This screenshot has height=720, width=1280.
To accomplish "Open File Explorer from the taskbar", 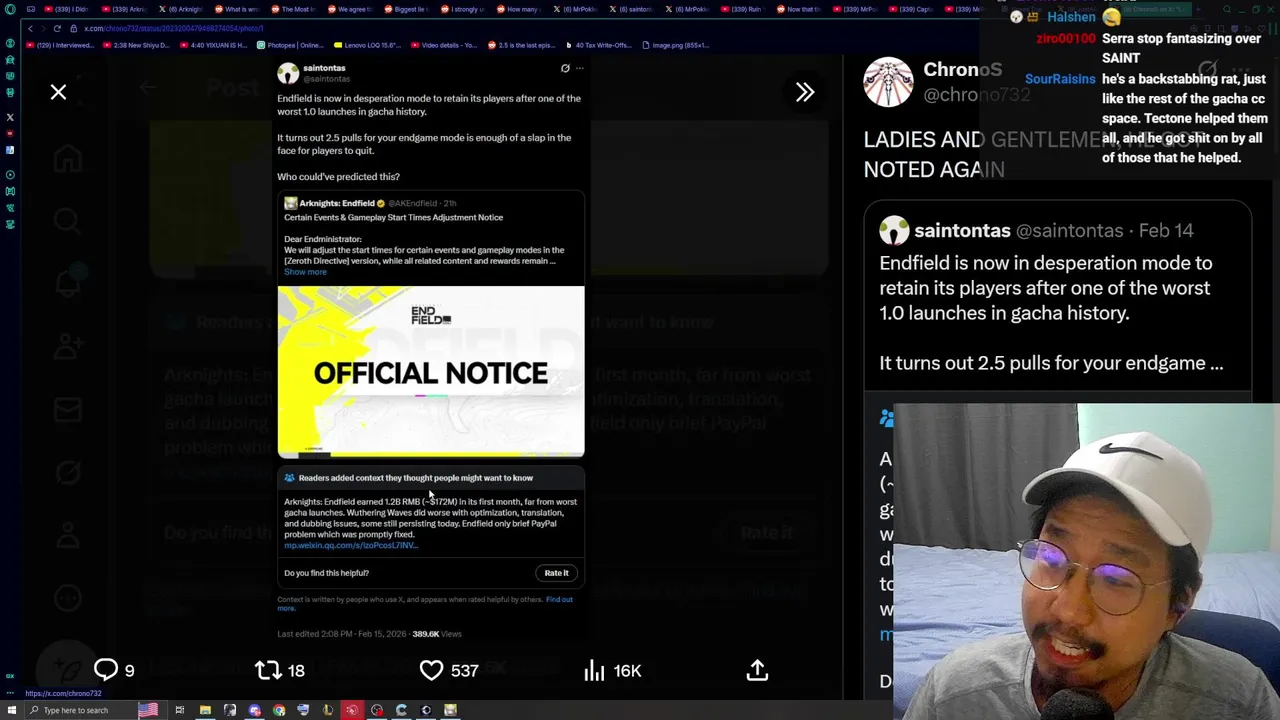I will tap(205, 710).
